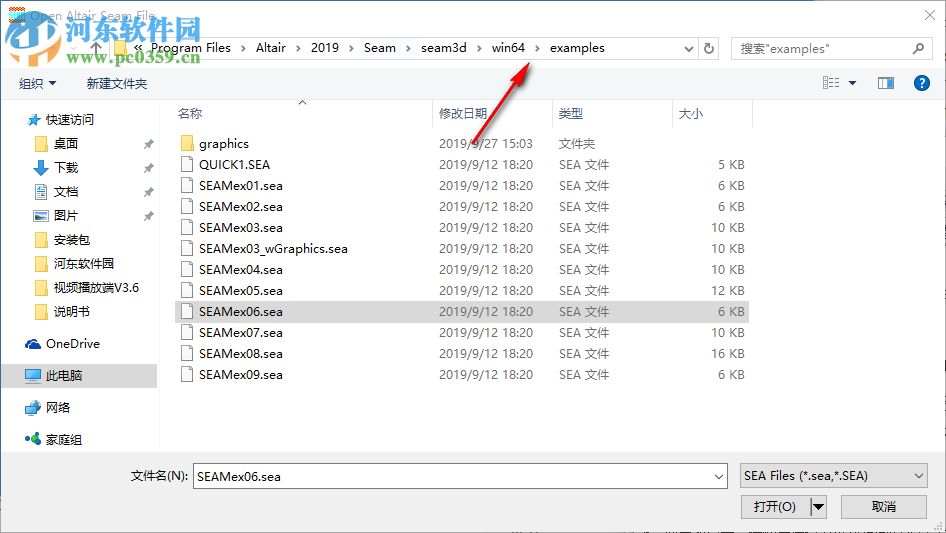Open the 河东软件园 folder in sidebar
The image size is (946, 533).
(83, 264)
